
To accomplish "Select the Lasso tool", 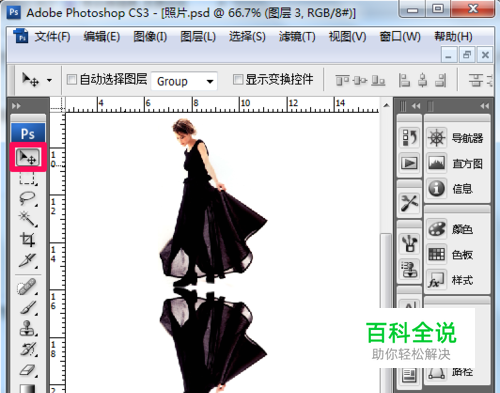I will [x=27, y=198].
